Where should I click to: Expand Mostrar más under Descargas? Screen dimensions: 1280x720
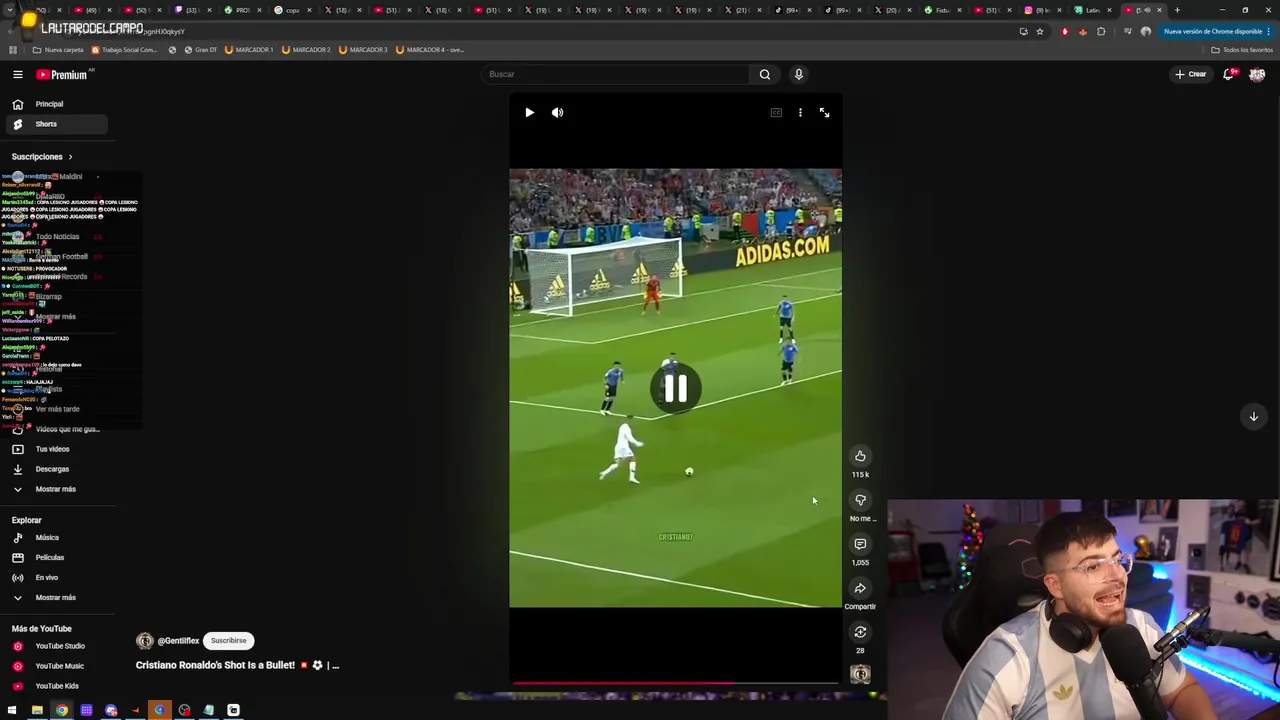(x=55, y=489)
